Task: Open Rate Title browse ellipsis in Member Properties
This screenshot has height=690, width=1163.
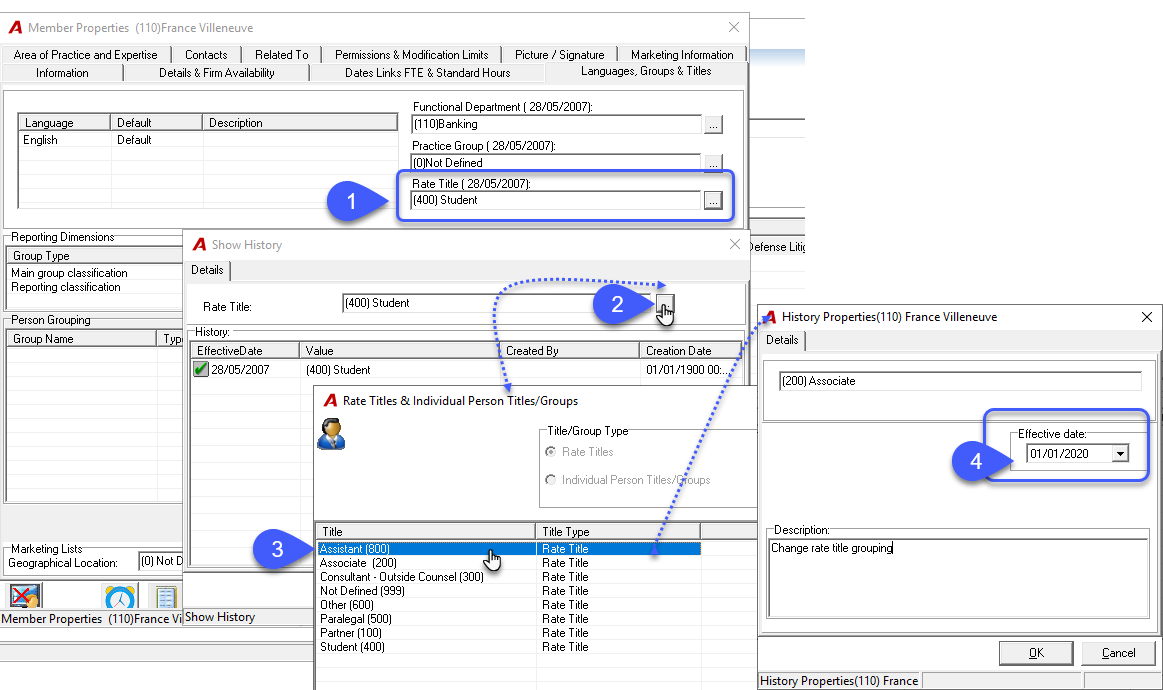Action: (713, 200)
